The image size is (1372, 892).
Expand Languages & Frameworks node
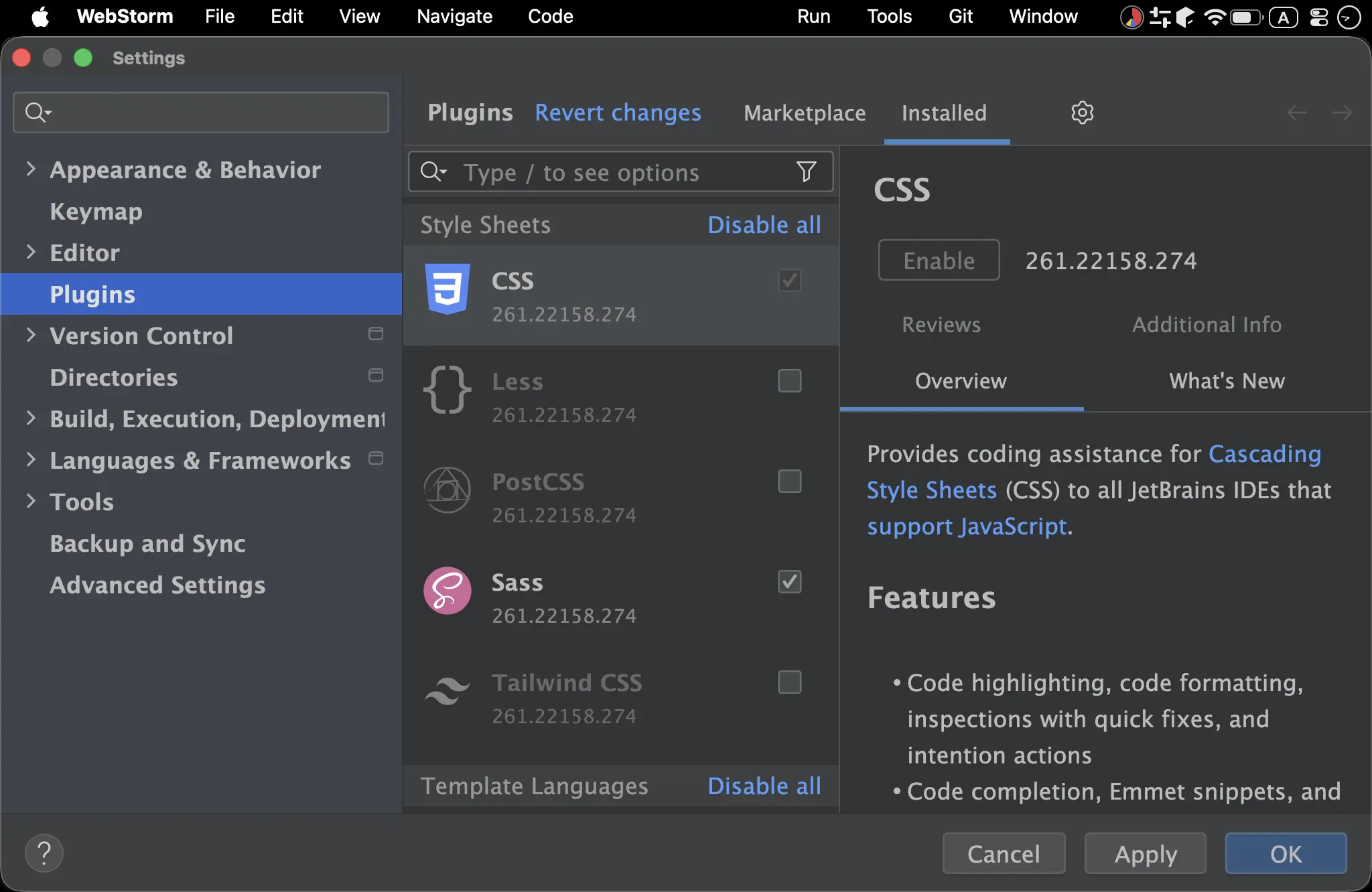[x=30, y=460]
